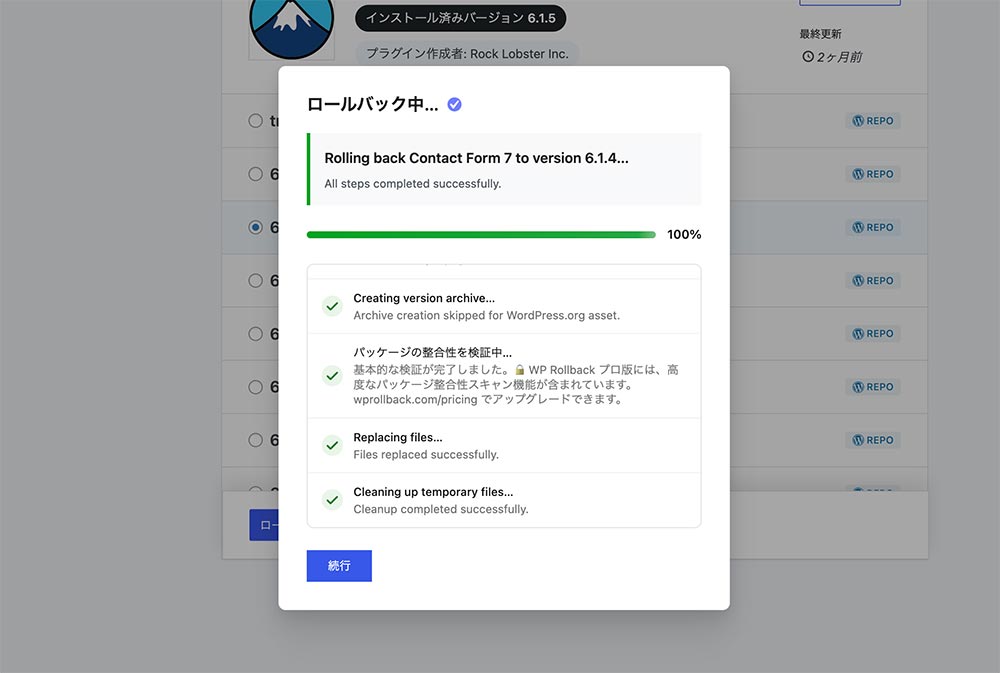Image resolution: width=1000 pixels, height=673 pixels.
Task: Click the パッケージの整合性を検証中 checkmark icon
Action: tap(332, 376)
